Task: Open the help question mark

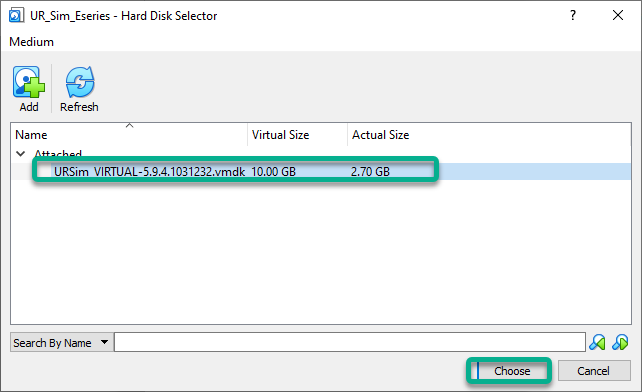Action: click(x=573, y=16)
